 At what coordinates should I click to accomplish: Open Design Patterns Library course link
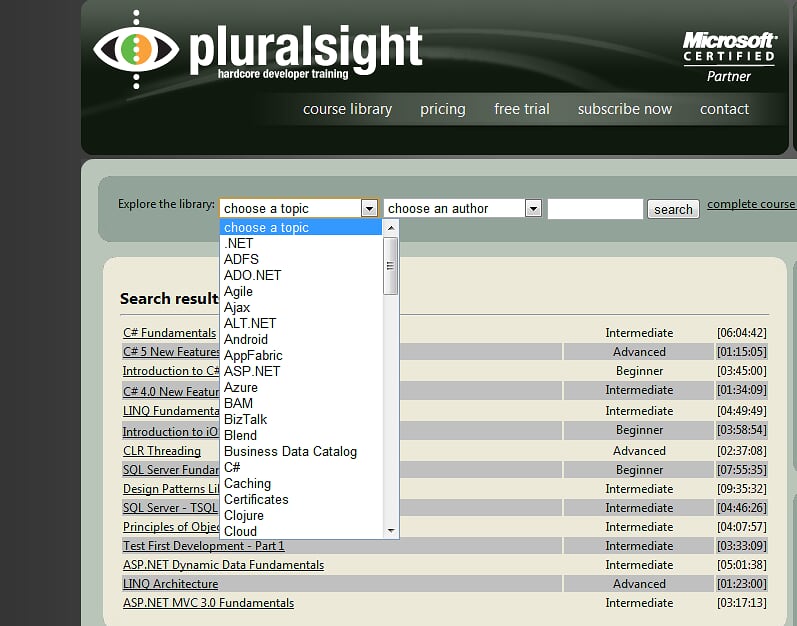(x=171, y=489)
